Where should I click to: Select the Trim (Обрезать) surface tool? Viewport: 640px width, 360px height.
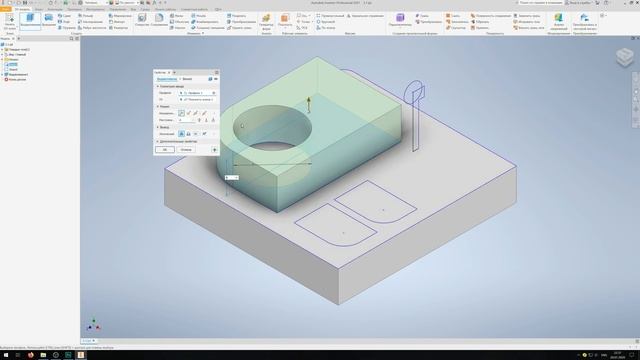(x=480, y=22)
